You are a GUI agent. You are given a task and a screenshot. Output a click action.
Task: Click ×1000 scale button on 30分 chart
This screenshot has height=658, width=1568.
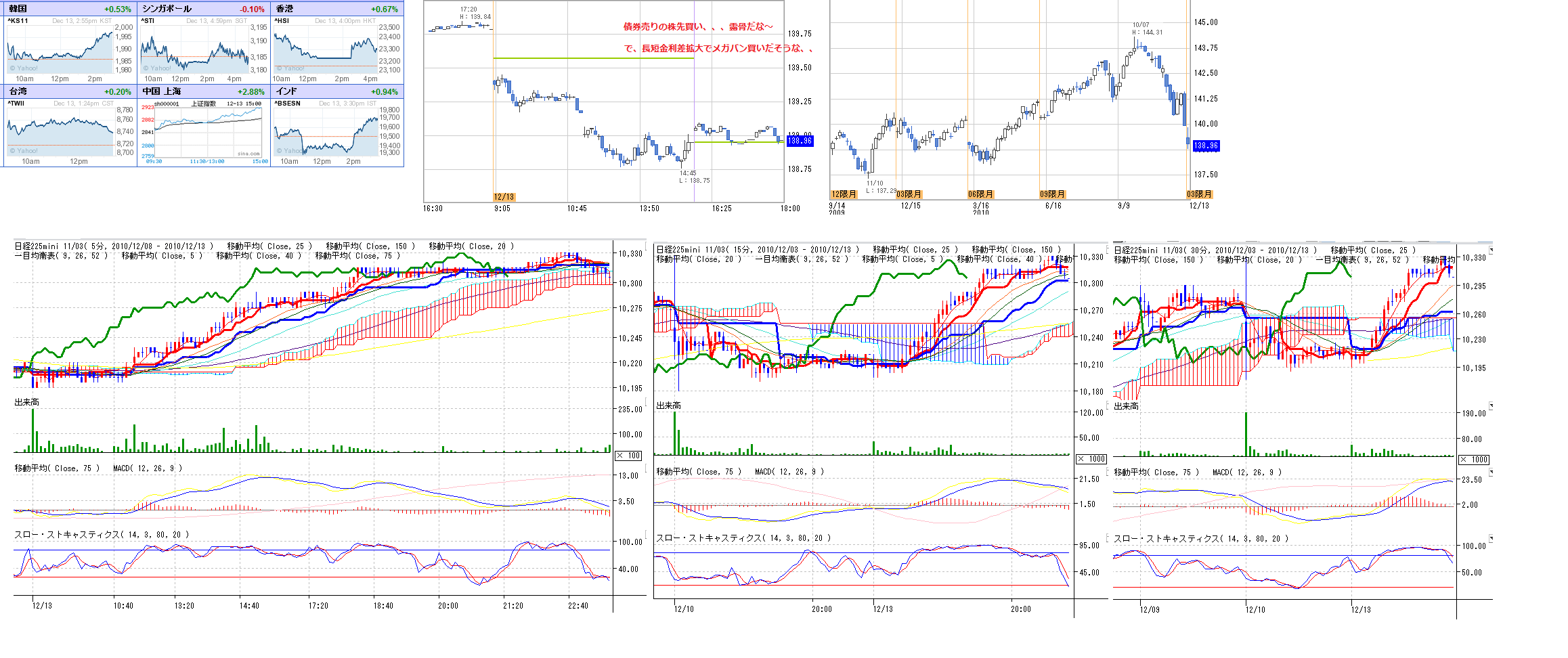click(x=1473, y=460)
